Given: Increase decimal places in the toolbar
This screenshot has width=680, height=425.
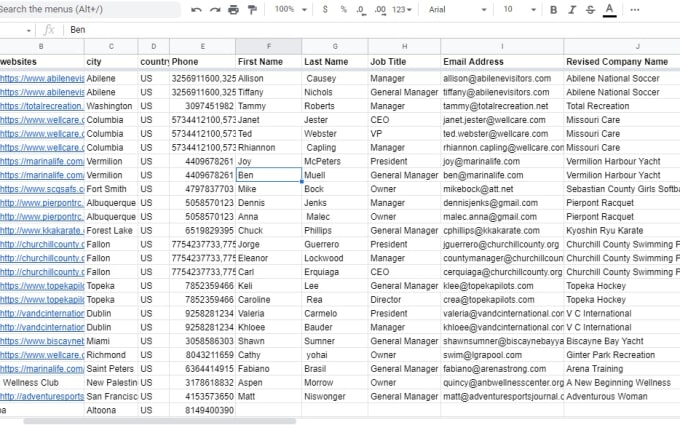Looking at the screenshot, I should (x=379, y=9).
